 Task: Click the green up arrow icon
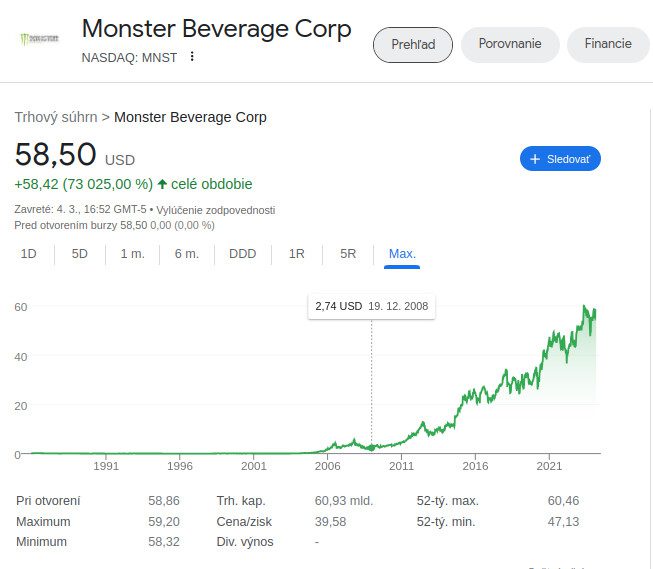(x=162, y=184)
